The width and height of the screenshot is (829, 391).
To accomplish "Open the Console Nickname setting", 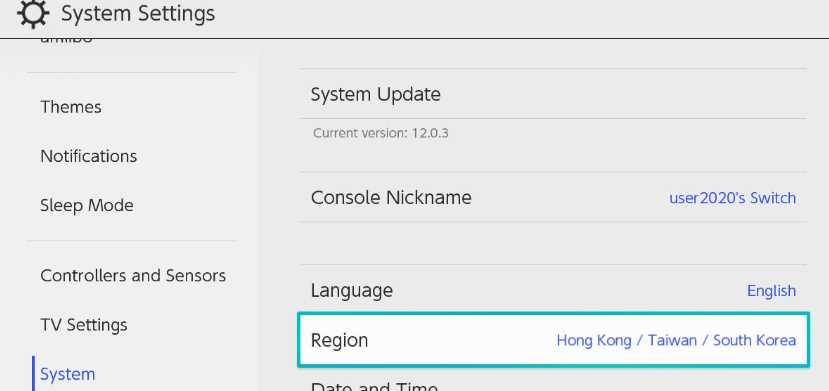I will 553,198.
